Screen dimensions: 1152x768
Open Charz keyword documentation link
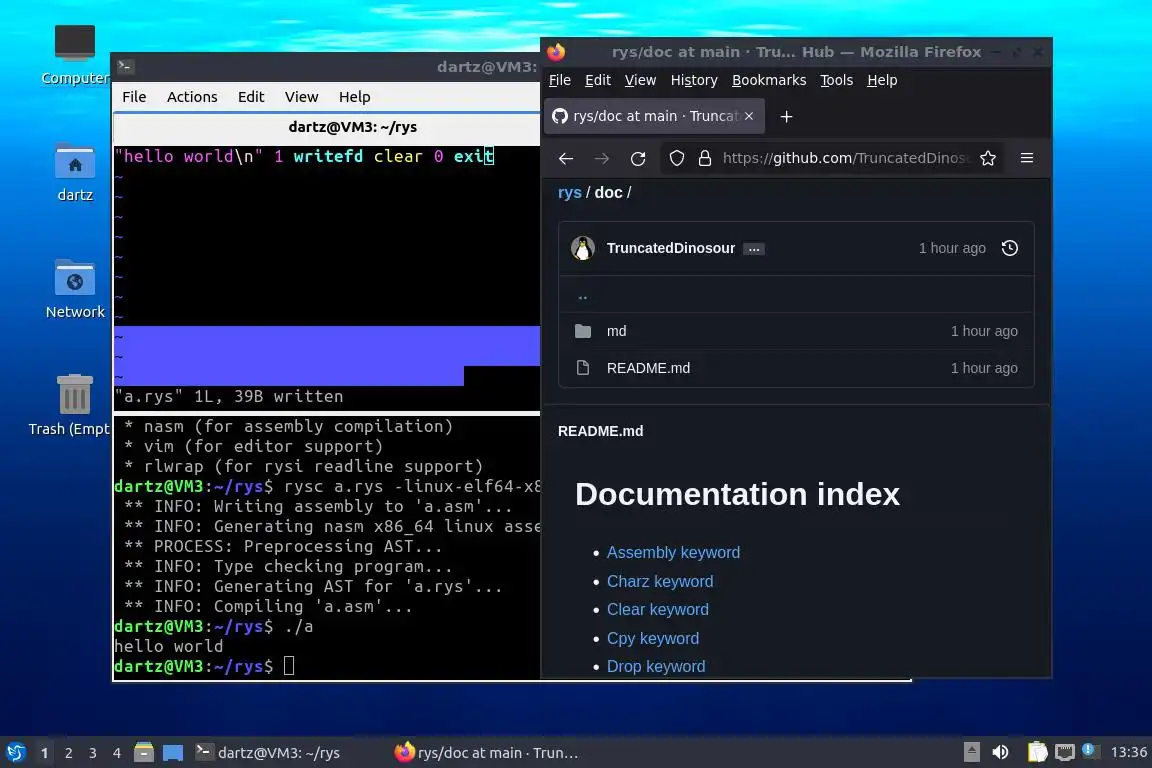click(x=660, y=581)
